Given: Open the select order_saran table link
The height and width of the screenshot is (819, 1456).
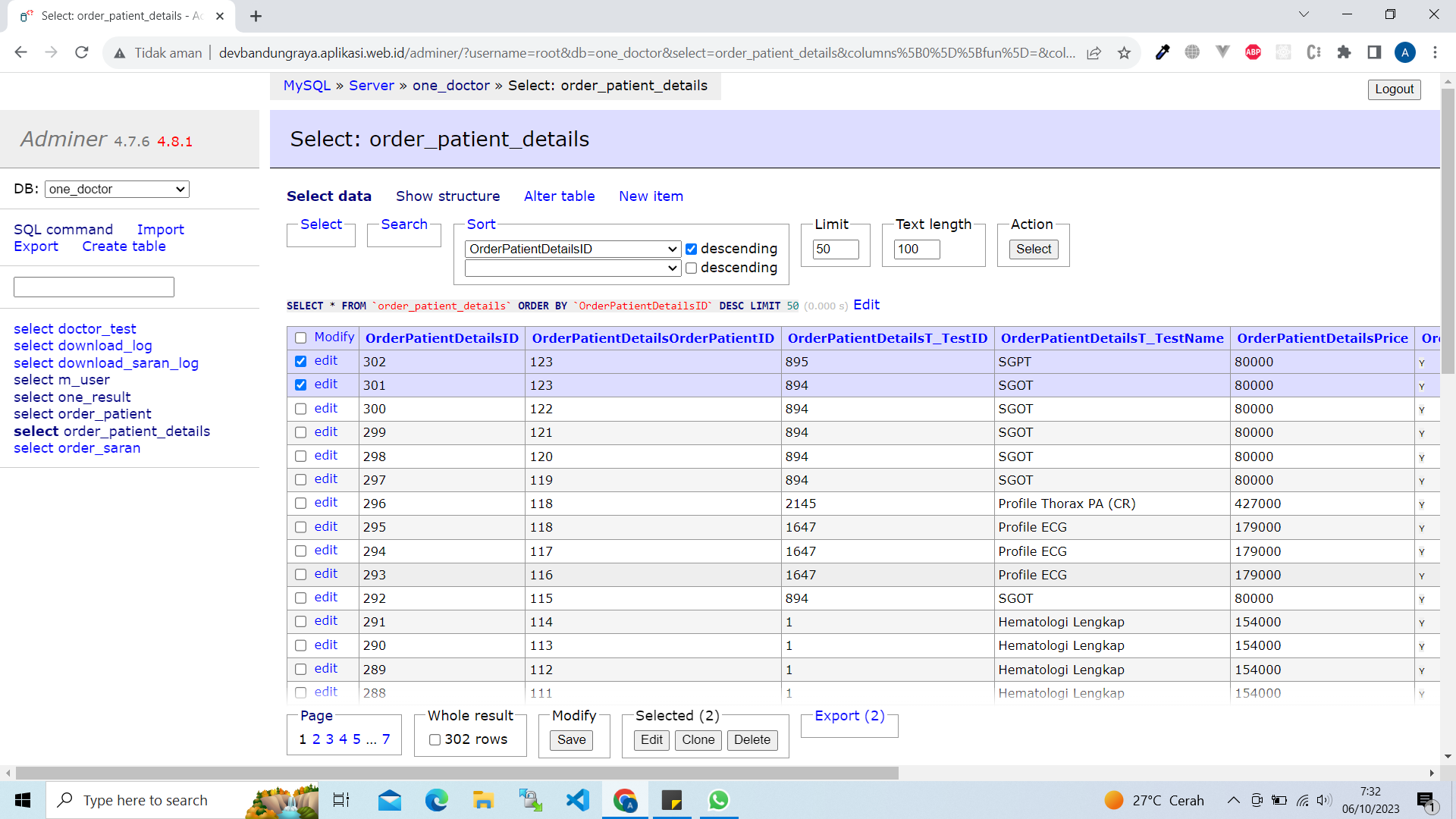Looking at the screenshot, I should pos(77,448).
